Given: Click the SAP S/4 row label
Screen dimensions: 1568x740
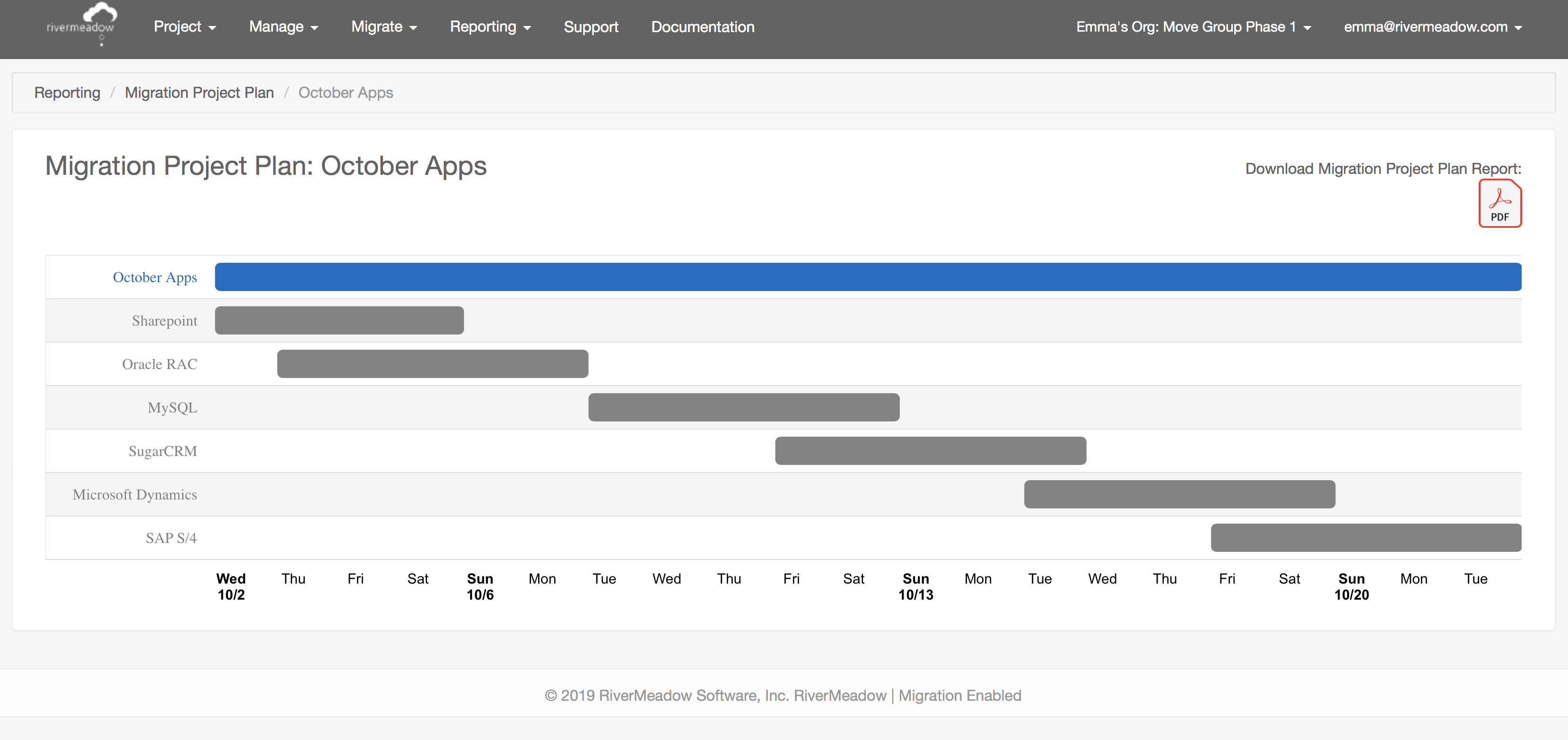Looking at the screenshot, I should [x=171, y=538].
